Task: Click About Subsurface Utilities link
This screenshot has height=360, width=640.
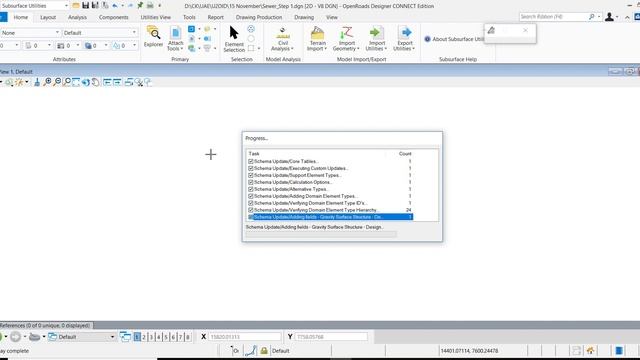Action: click(x=454, y=39)
